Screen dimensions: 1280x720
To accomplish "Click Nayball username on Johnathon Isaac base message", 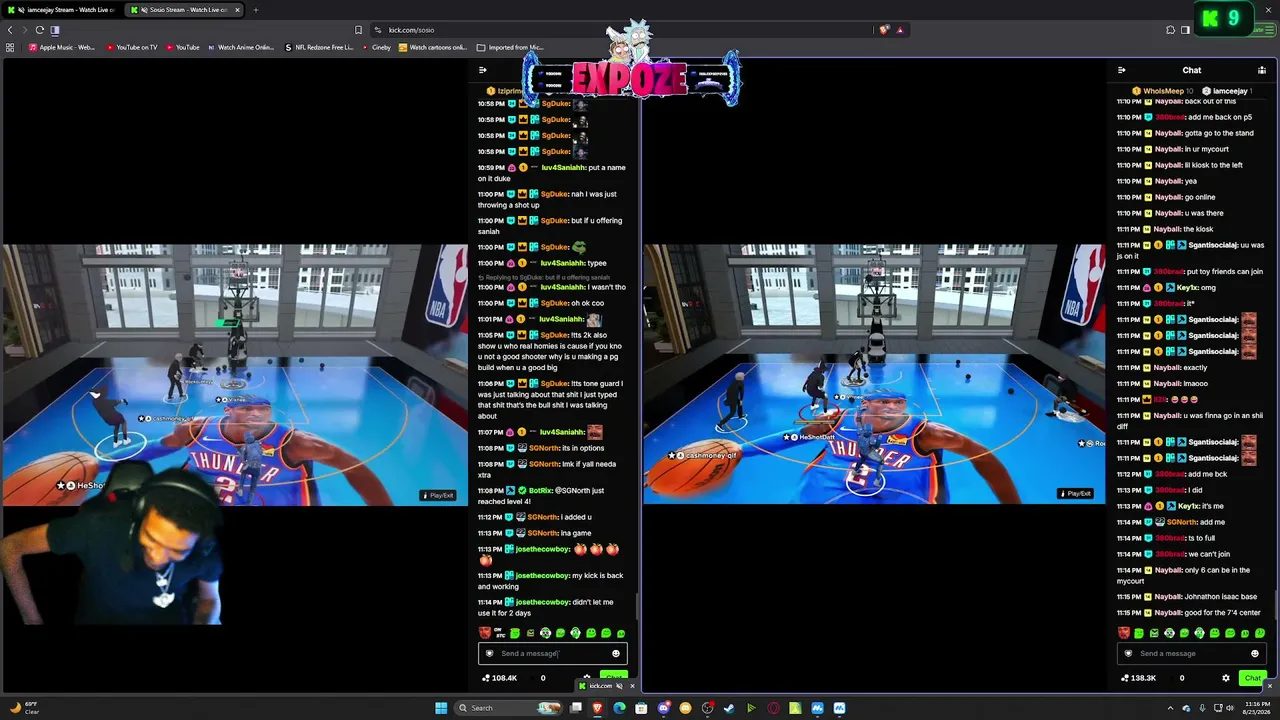I will pyautogui.click(x=1168, y=597).
